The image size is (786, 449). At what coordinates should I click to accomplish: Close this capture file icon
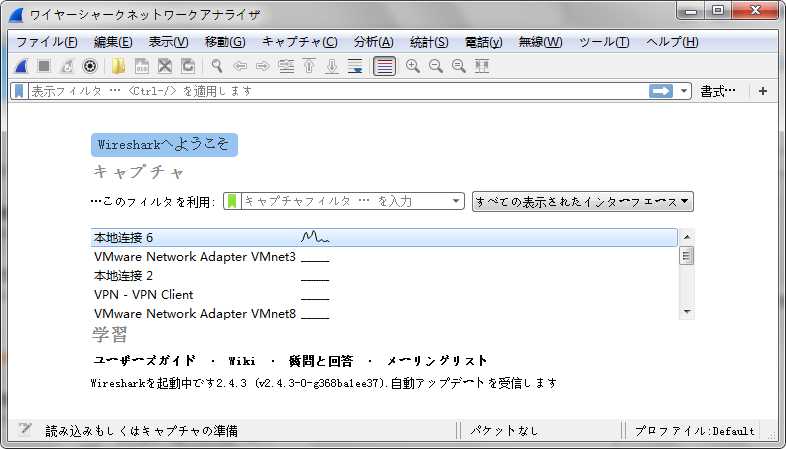(165, 66)
